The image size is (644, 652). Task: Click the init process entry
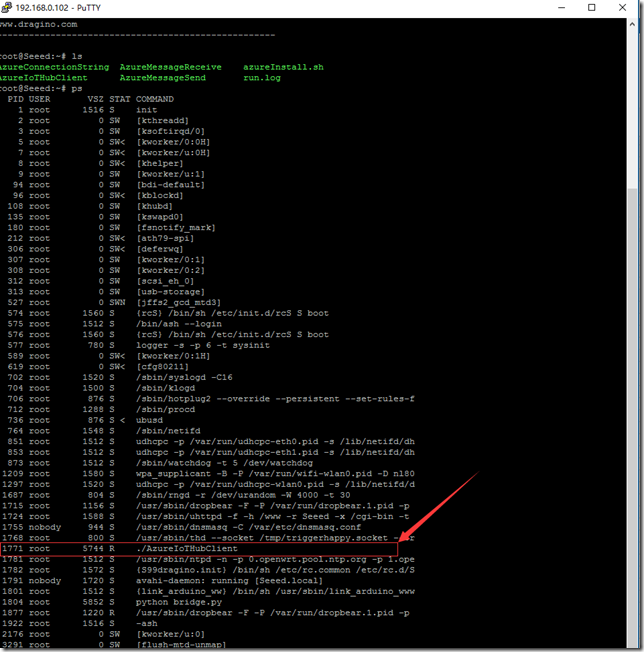147,110
